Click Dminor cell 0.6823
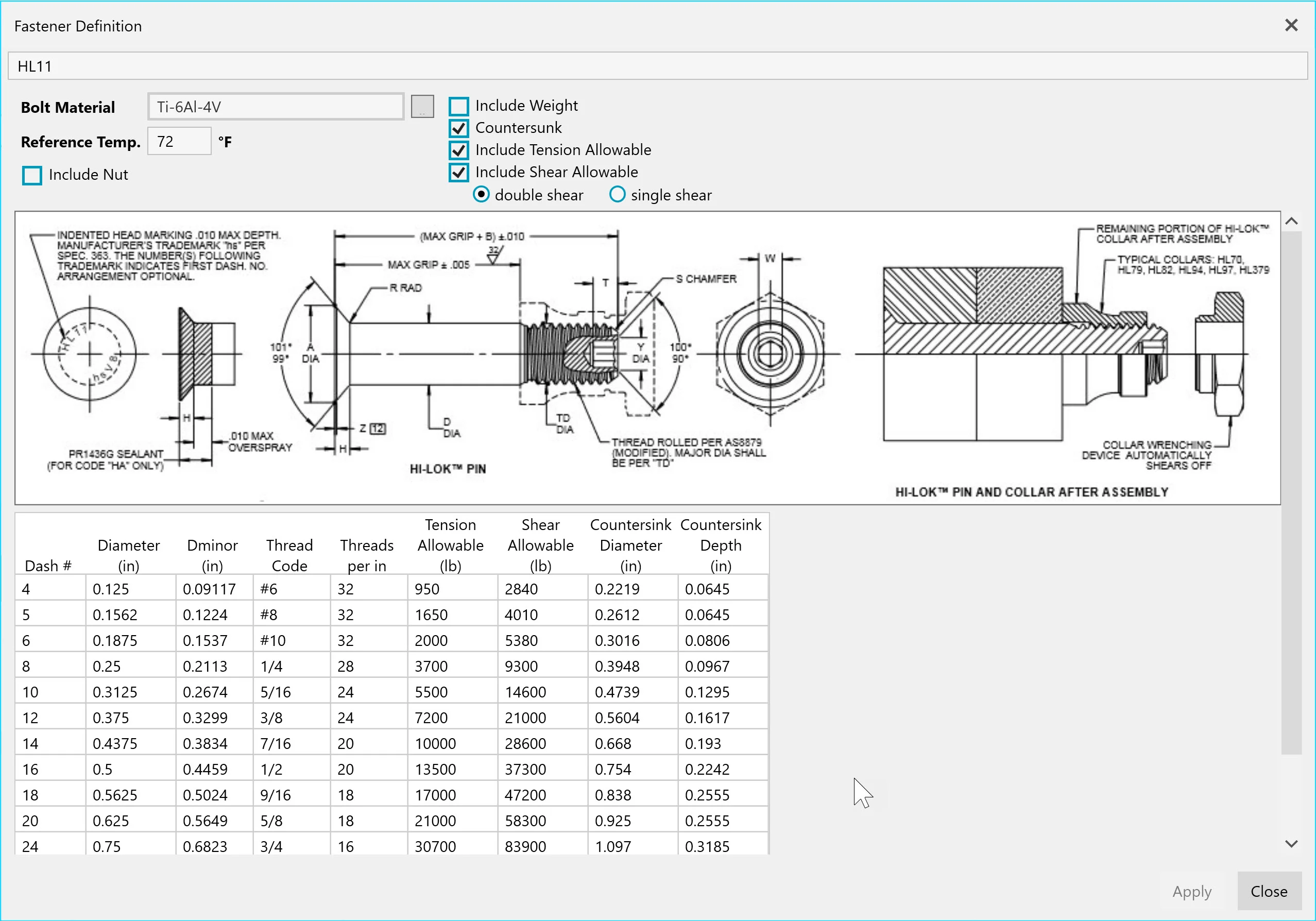Viewport: 1316px width, 921px height. click(x=214, y=845)
